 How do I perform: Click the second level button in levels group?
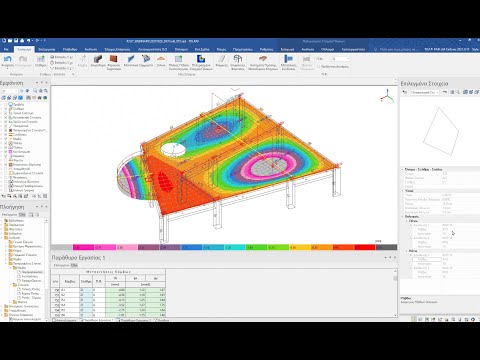pos(62,62)
